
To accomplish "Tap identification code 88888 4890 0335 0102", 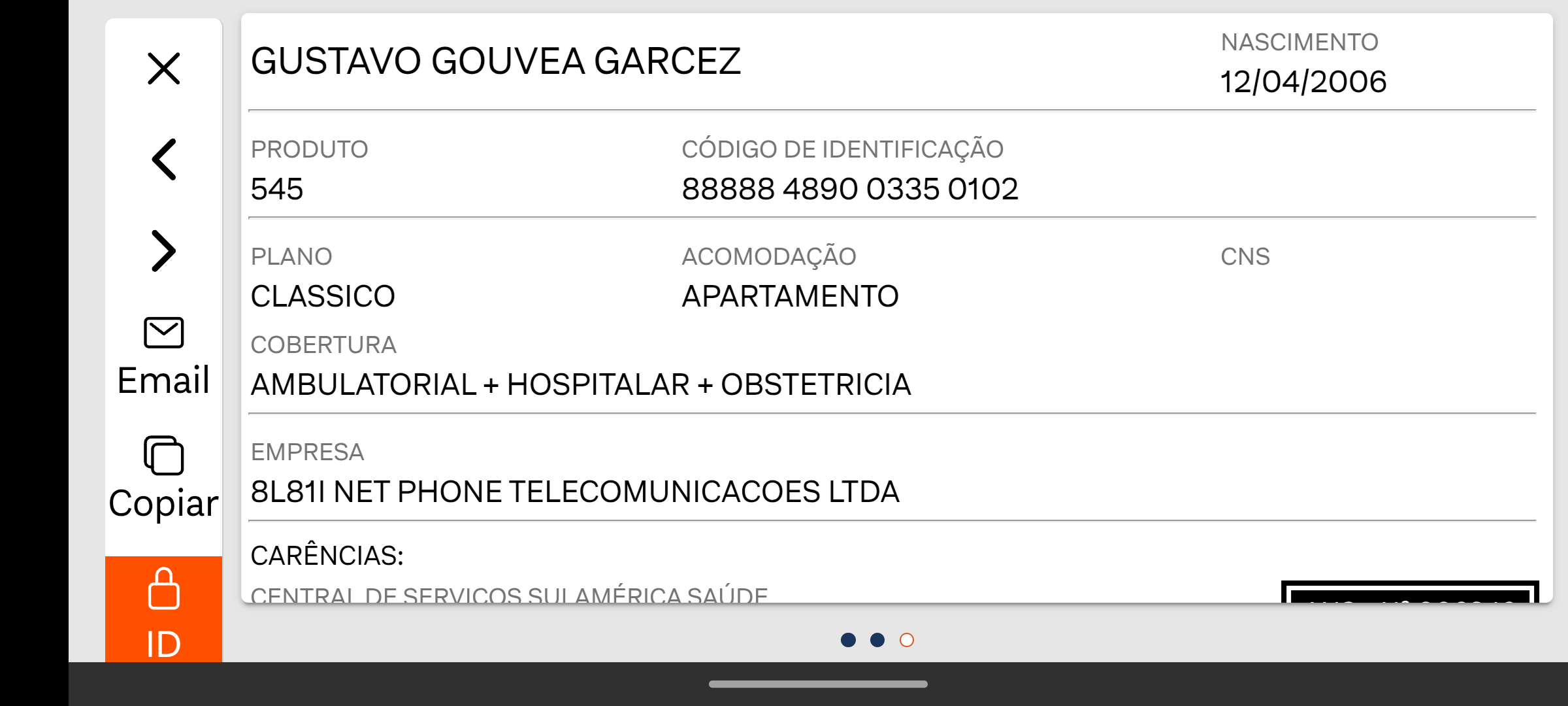I will 850,189.
